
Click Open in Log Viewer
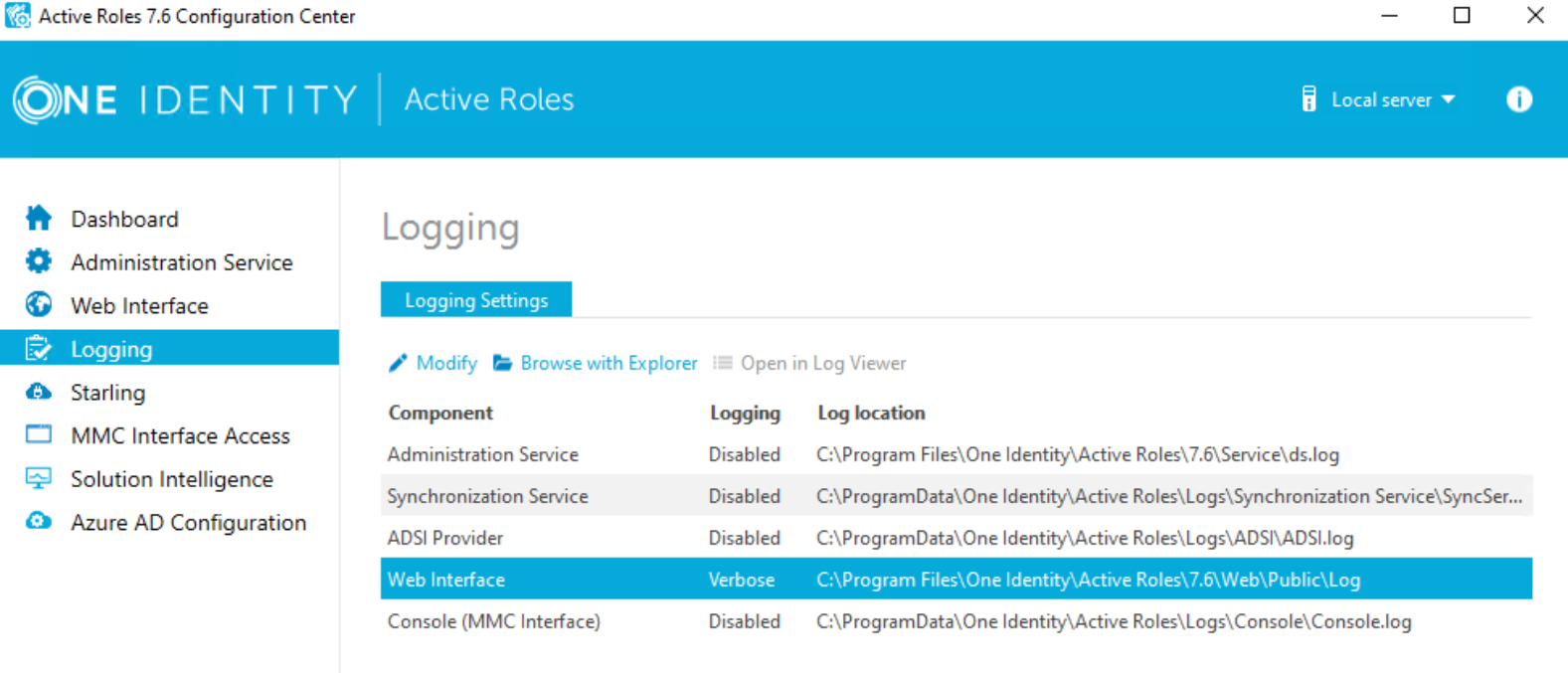point(823,363)
